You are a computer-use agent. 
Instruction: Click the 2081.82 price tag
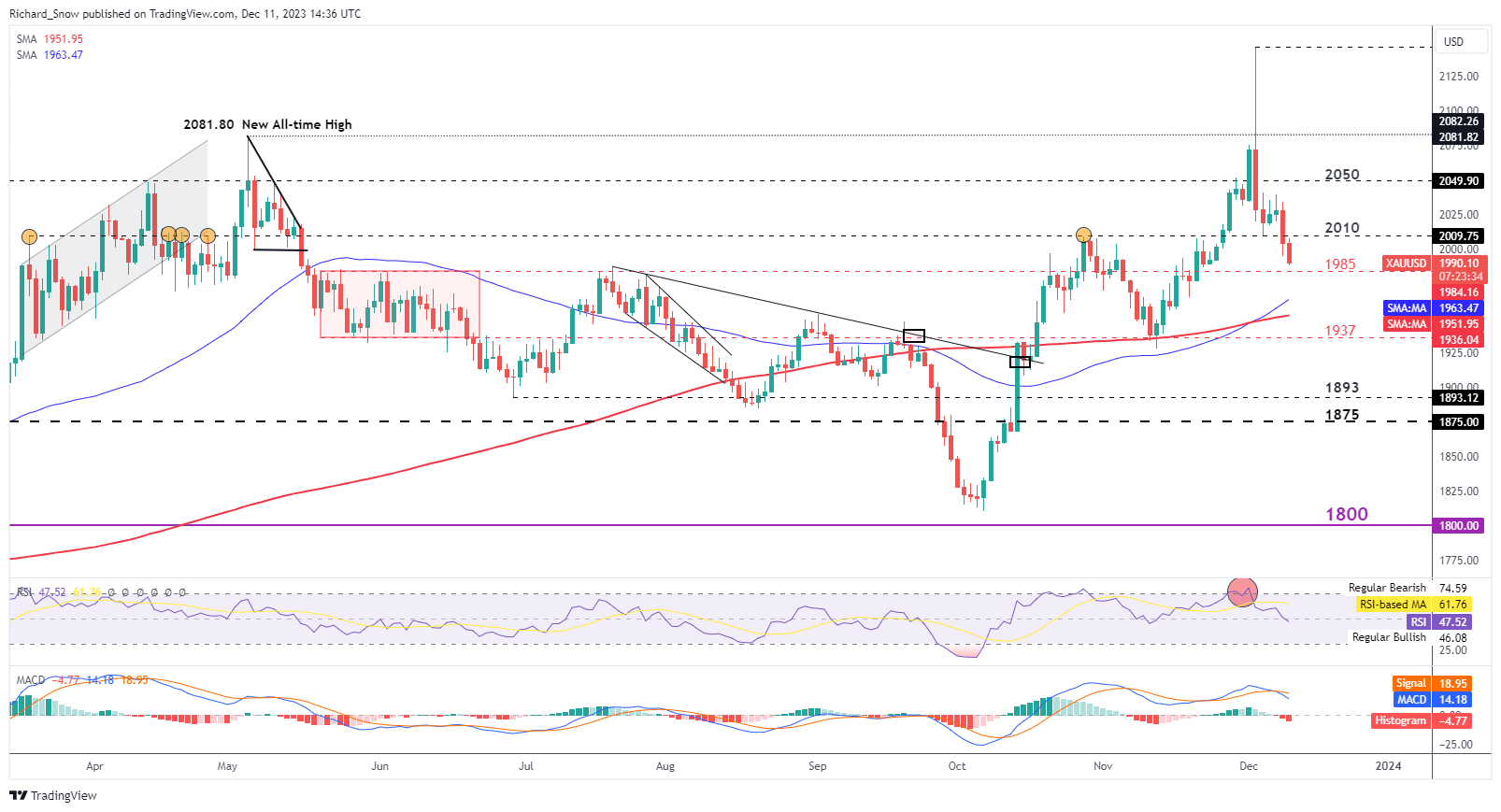click(x=1458, y=137)
